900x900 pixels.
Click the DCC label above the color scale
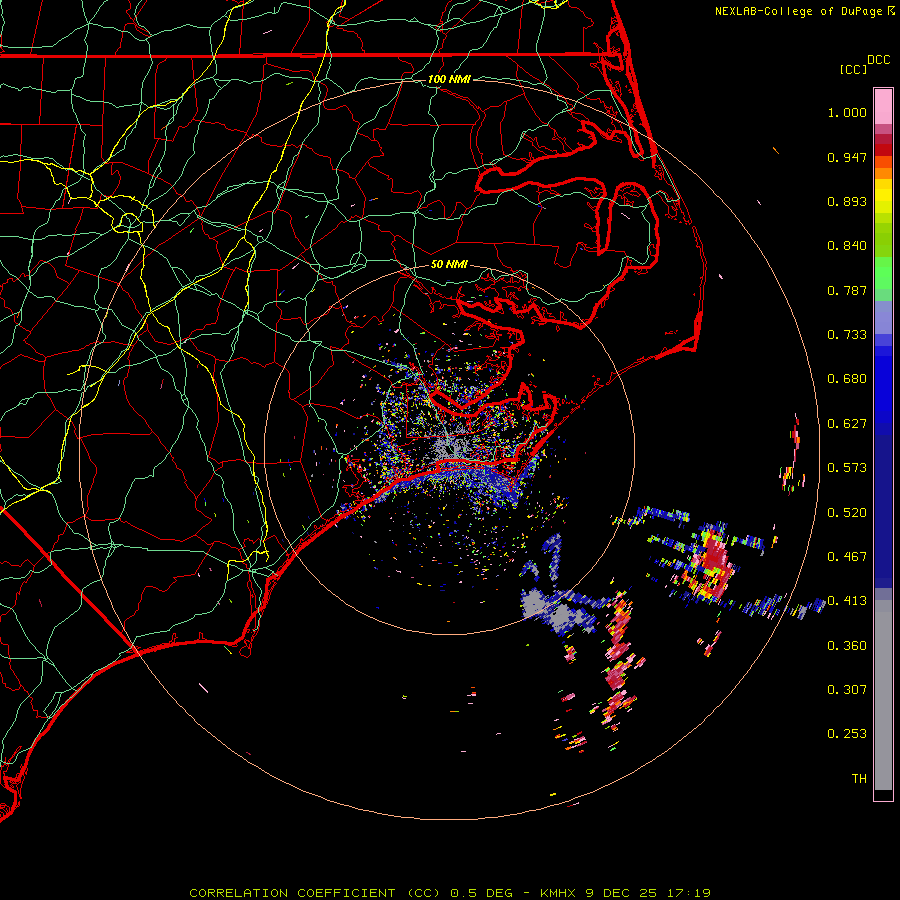pos(878,60)
